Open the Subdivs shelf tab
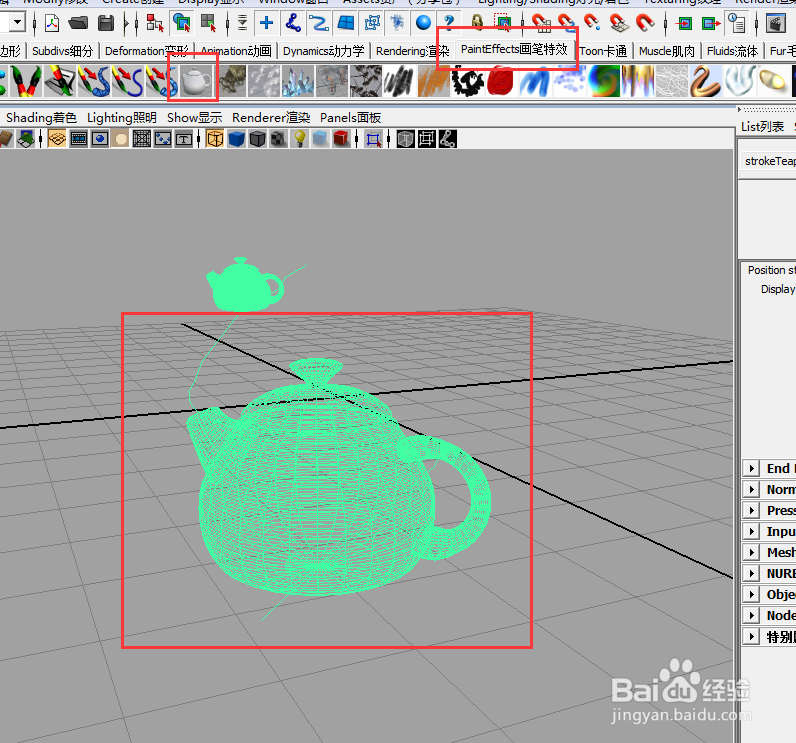Viewport: 796px width, 743px height. (62, 51)
